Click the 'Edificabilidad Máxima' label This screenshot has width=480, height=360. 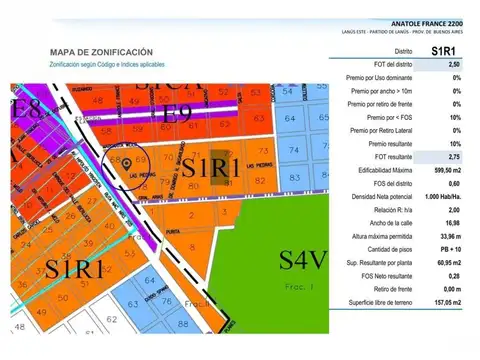385,170
